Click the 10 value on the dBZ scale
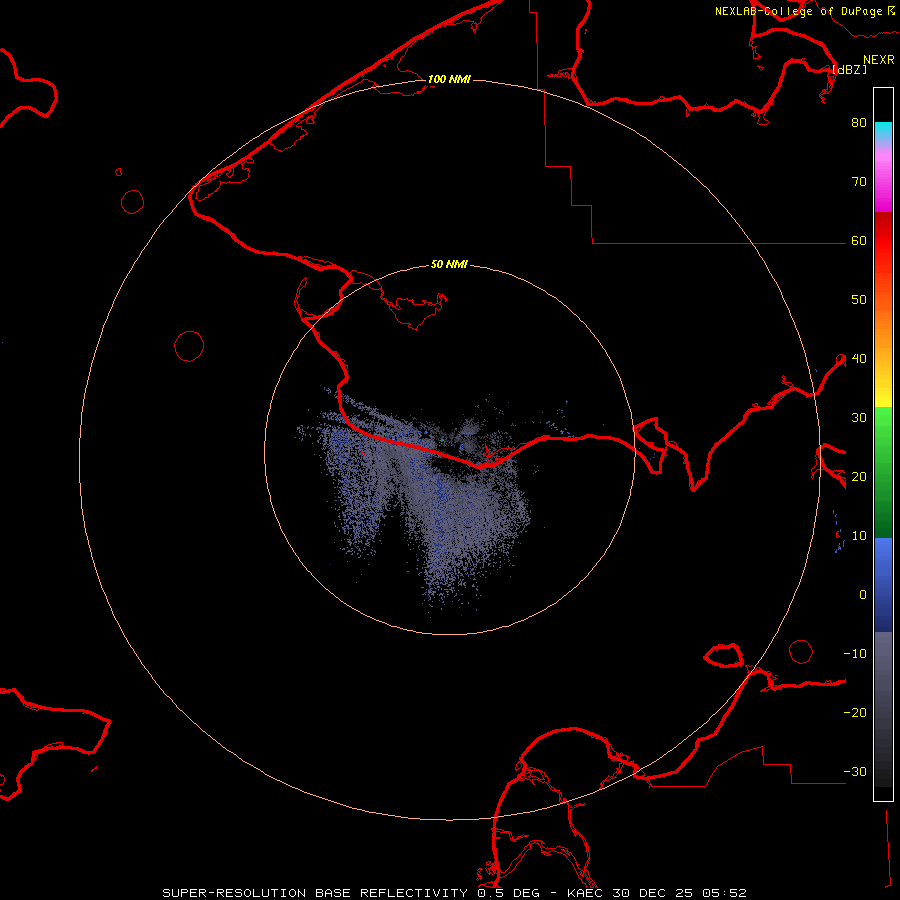900x900 pixels. [859, 536]
